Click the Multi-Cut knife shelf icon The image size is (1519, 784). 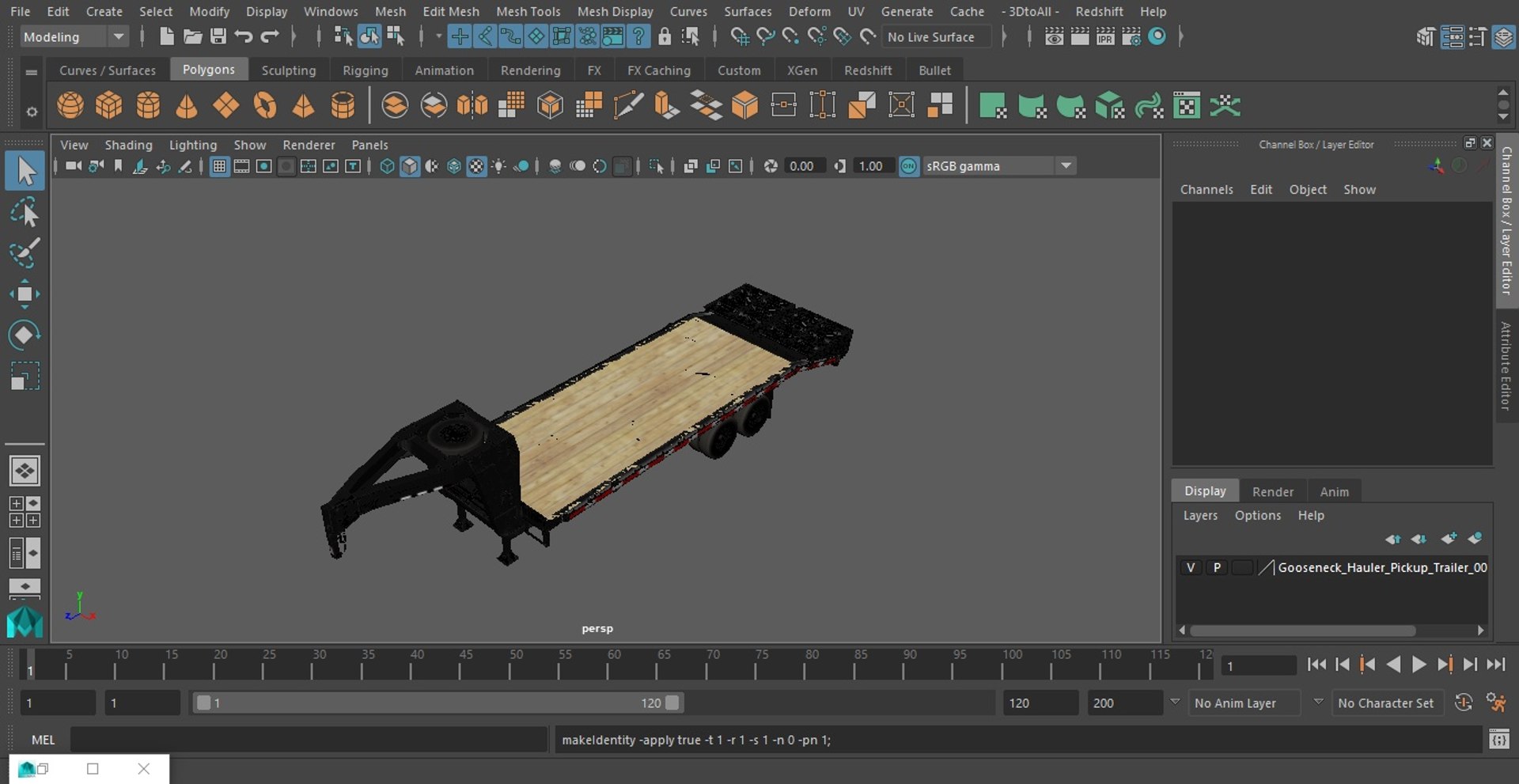coord(628,105)
